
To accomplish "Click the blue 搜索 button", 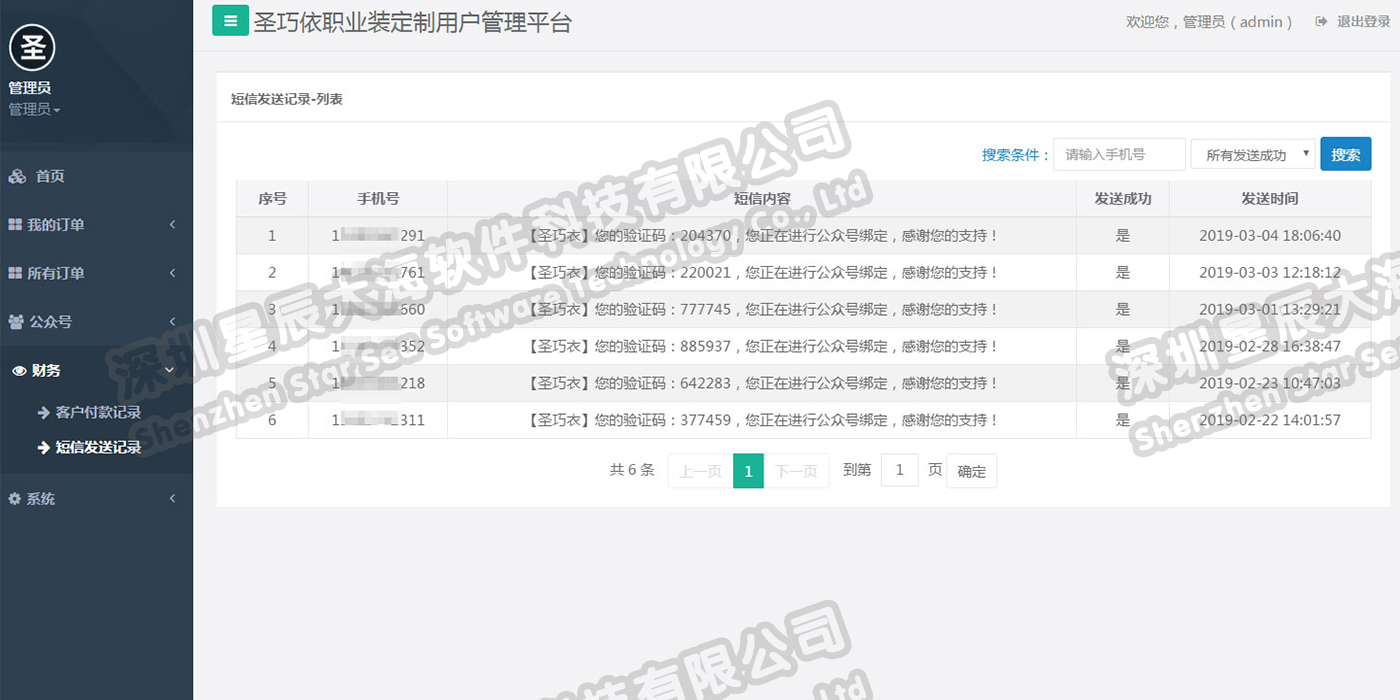I will 1345,154.
